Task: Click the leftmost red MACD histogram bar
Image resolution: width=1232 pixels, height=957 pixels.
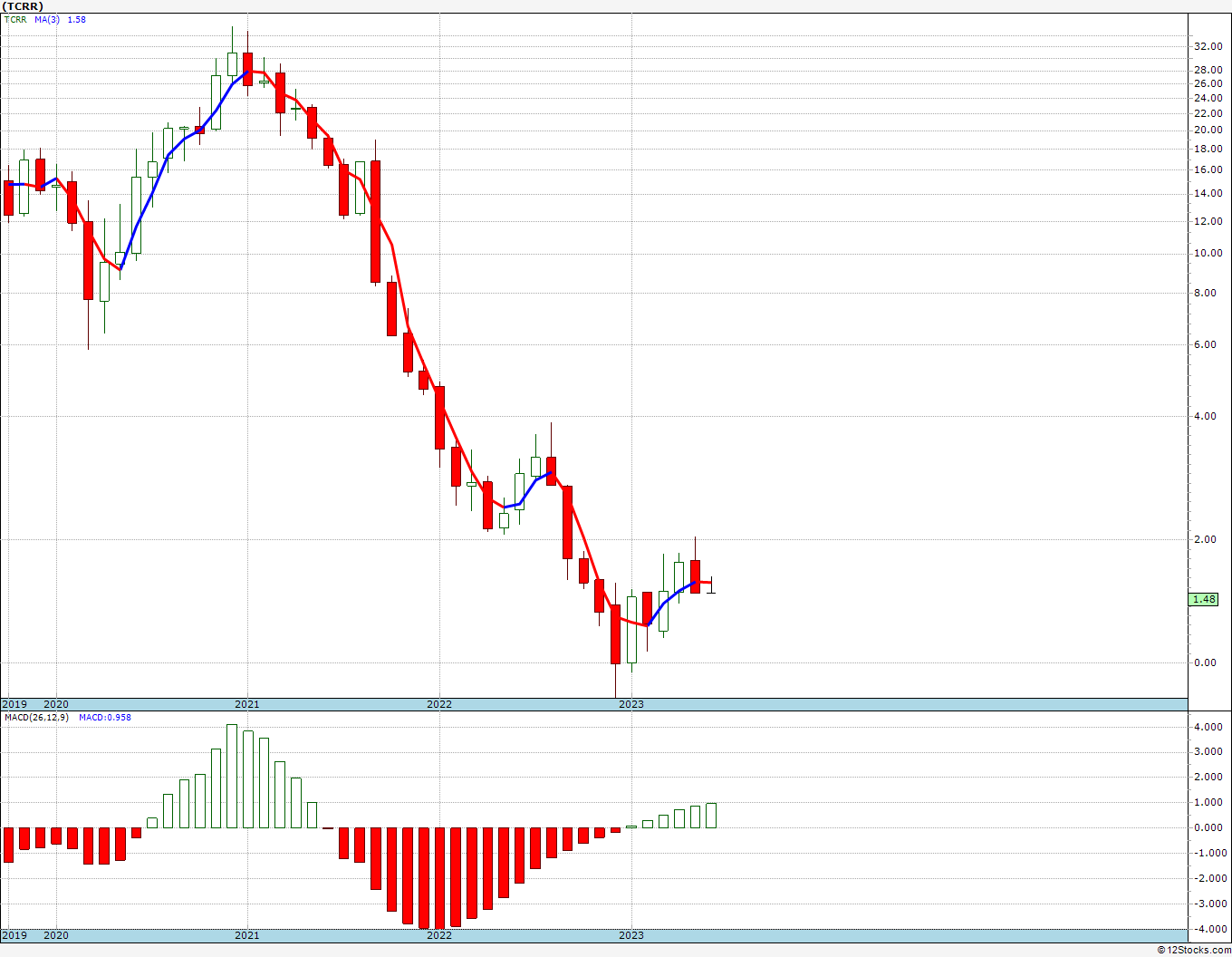Action: click(8, 845)
